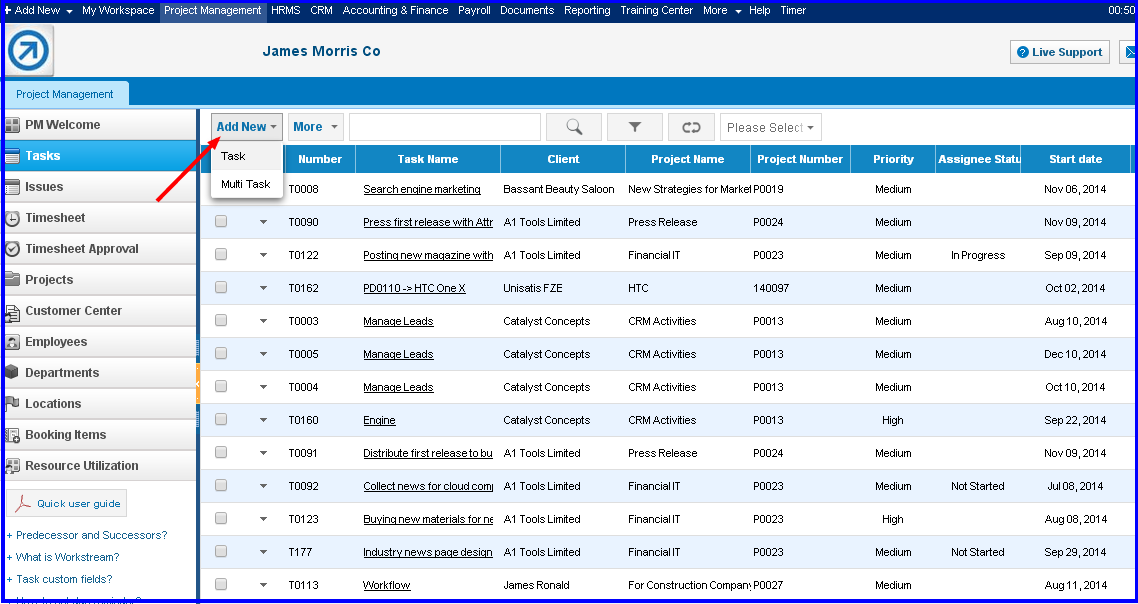Tick the checkbox for task T0091

221,452
